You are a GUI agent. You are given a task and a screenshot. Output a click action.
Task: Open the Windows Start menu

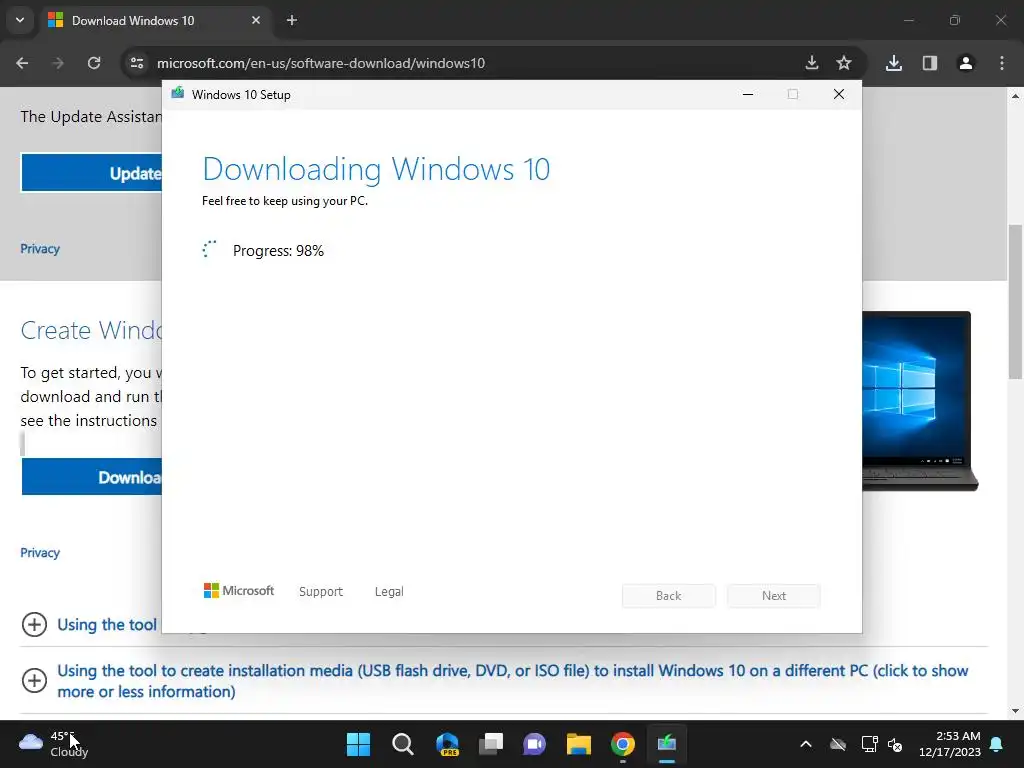[x=358, y=744]
